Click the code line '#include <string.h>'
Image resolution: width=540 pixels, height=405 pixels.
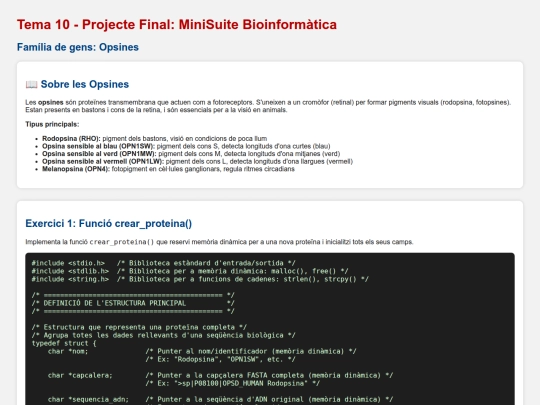coord(70,279)
